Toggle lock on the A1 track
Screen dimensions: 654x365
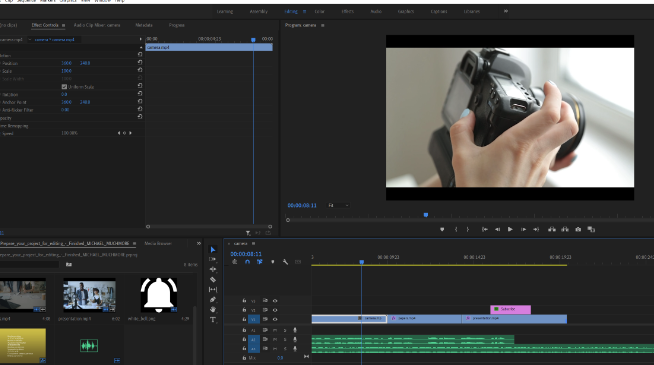tap(244, 330)
